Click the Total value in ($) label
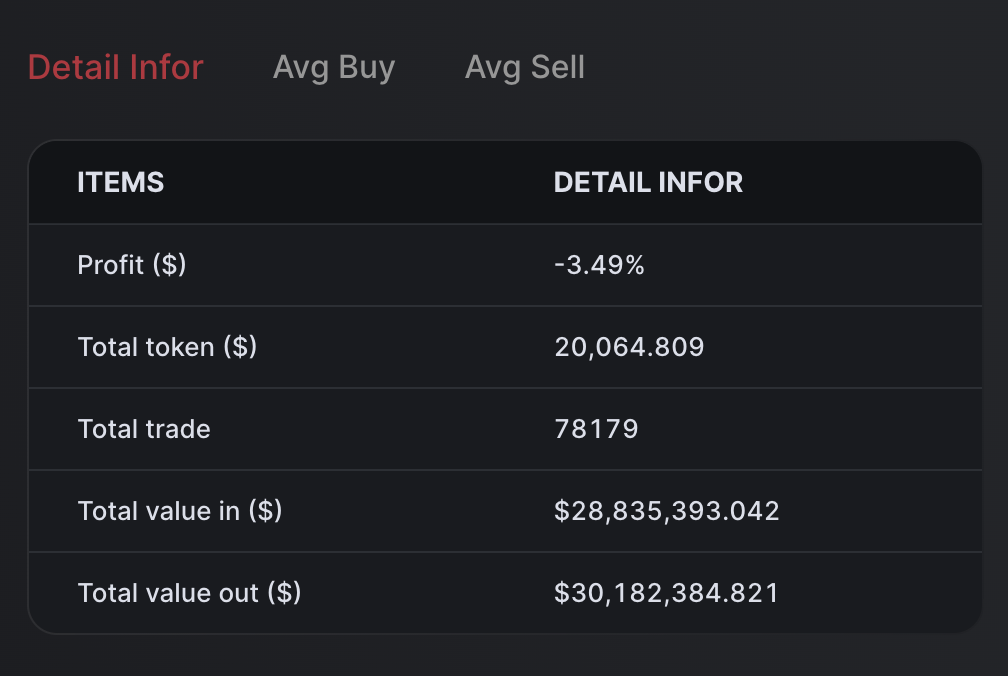Screen dimensions: 1008x676 (180, 511)
